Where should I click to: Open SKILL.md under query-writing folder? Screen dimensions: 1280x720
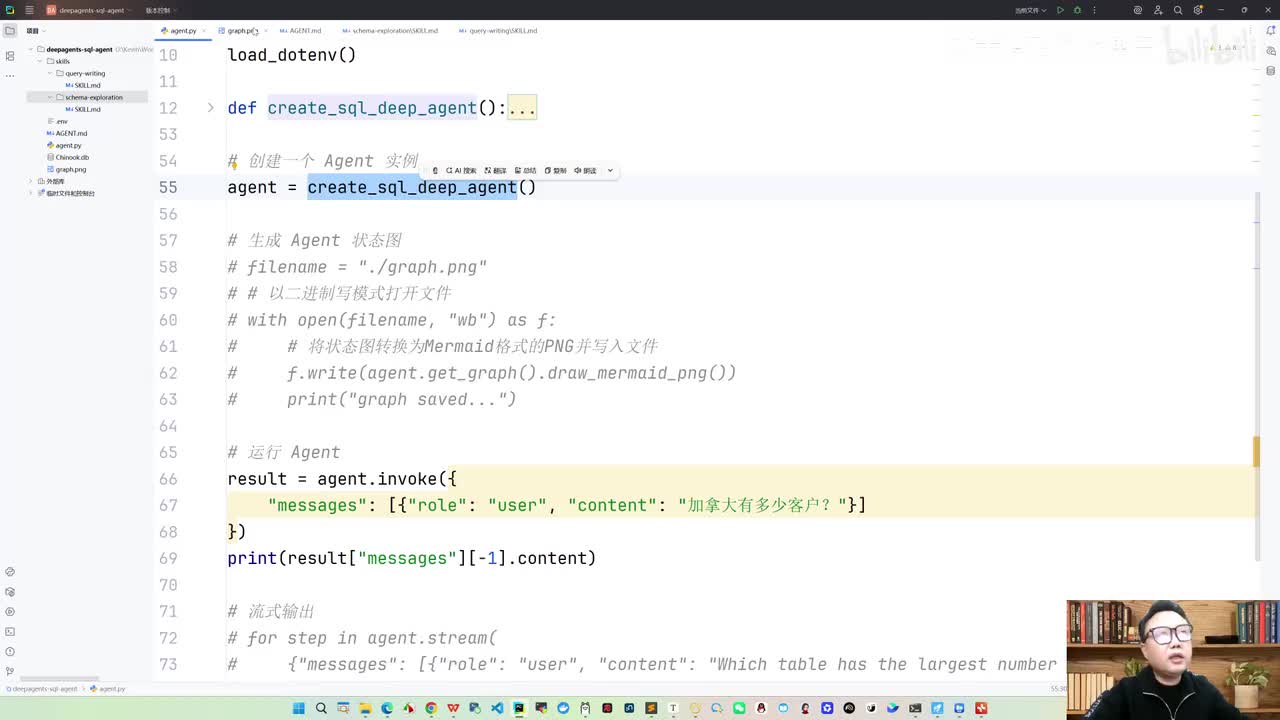point(83,85)
